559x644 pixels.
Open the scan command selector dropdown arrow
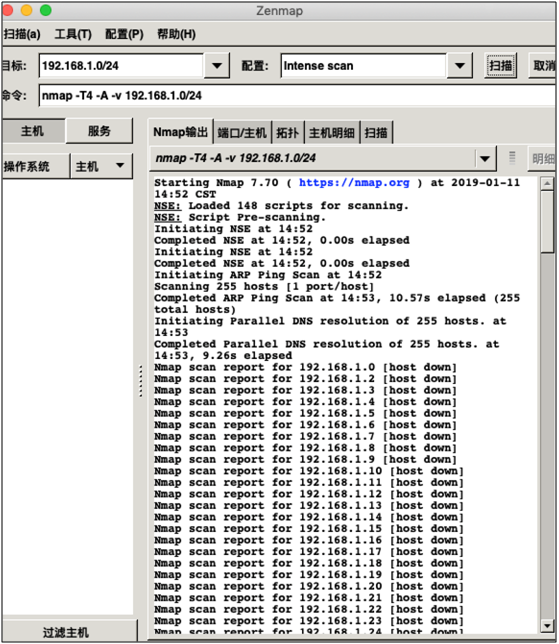point(485,159)
